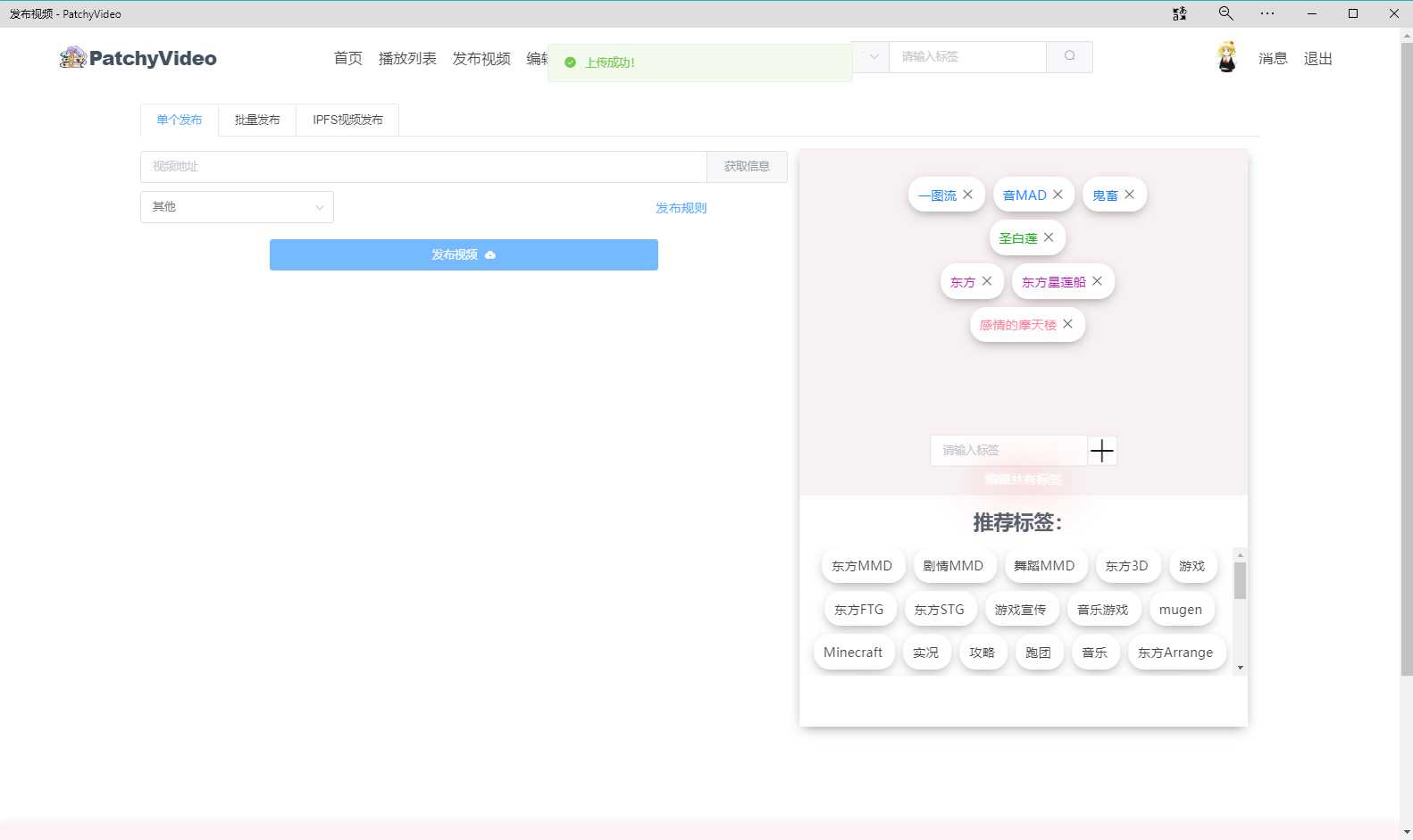Open the 发布规则 link
Screen dimensions: 1413x840
[x=681, y=208]
